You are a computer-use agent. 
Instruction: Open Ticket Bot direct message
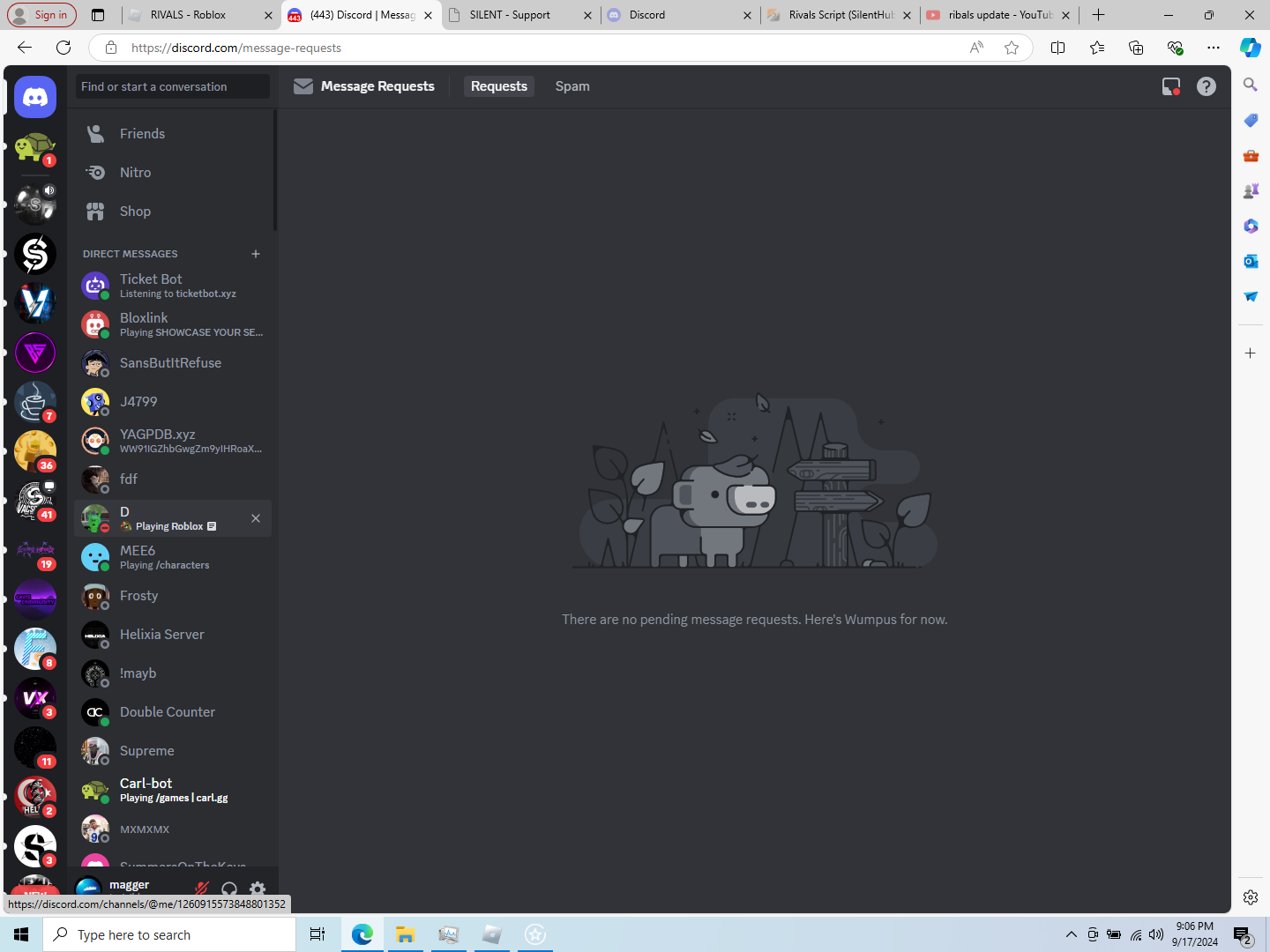click(x=173, y=286)
